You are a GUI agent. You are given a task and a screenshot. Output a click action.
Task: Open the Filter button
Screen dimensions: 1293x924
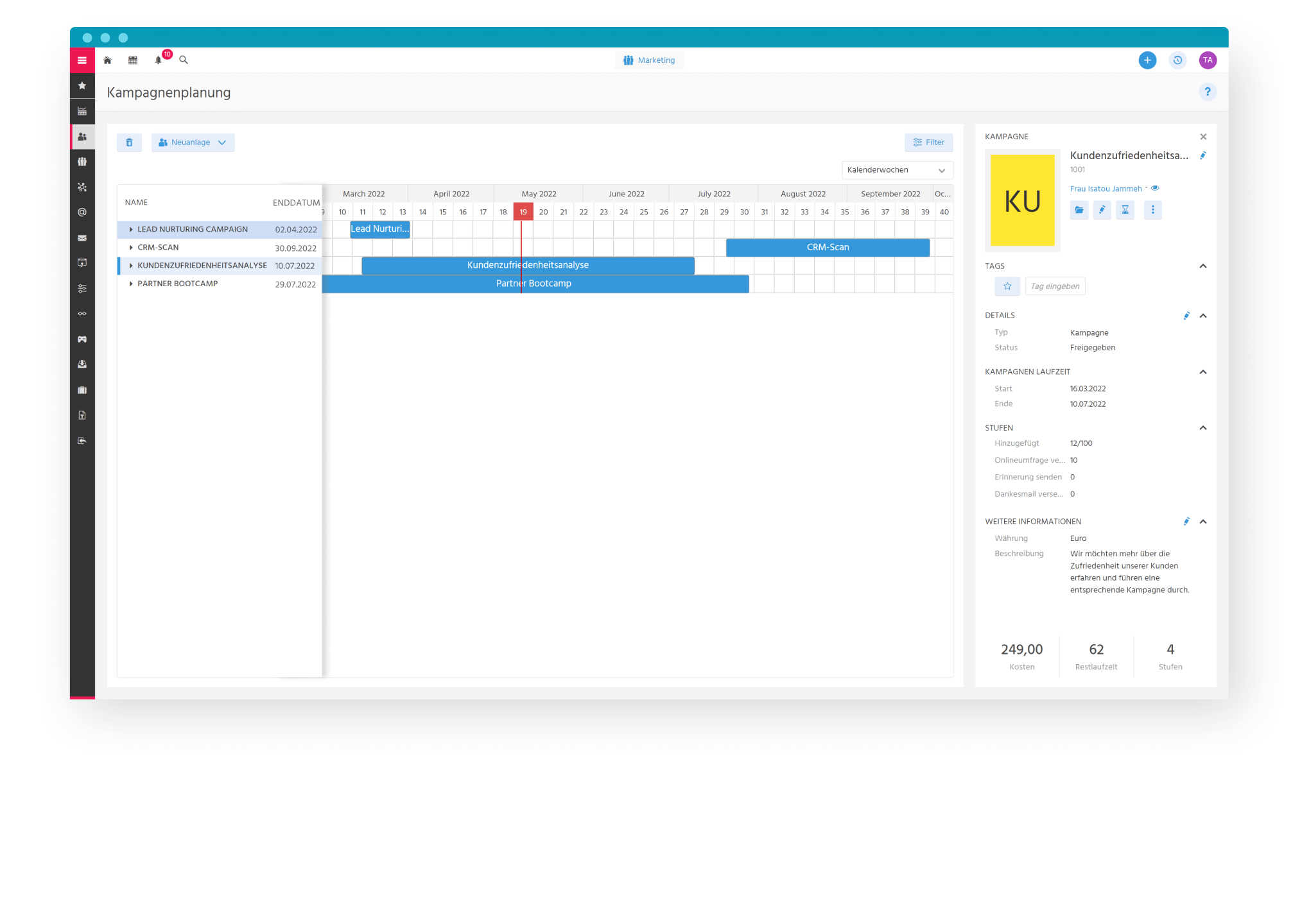click(x=928, y=142)
